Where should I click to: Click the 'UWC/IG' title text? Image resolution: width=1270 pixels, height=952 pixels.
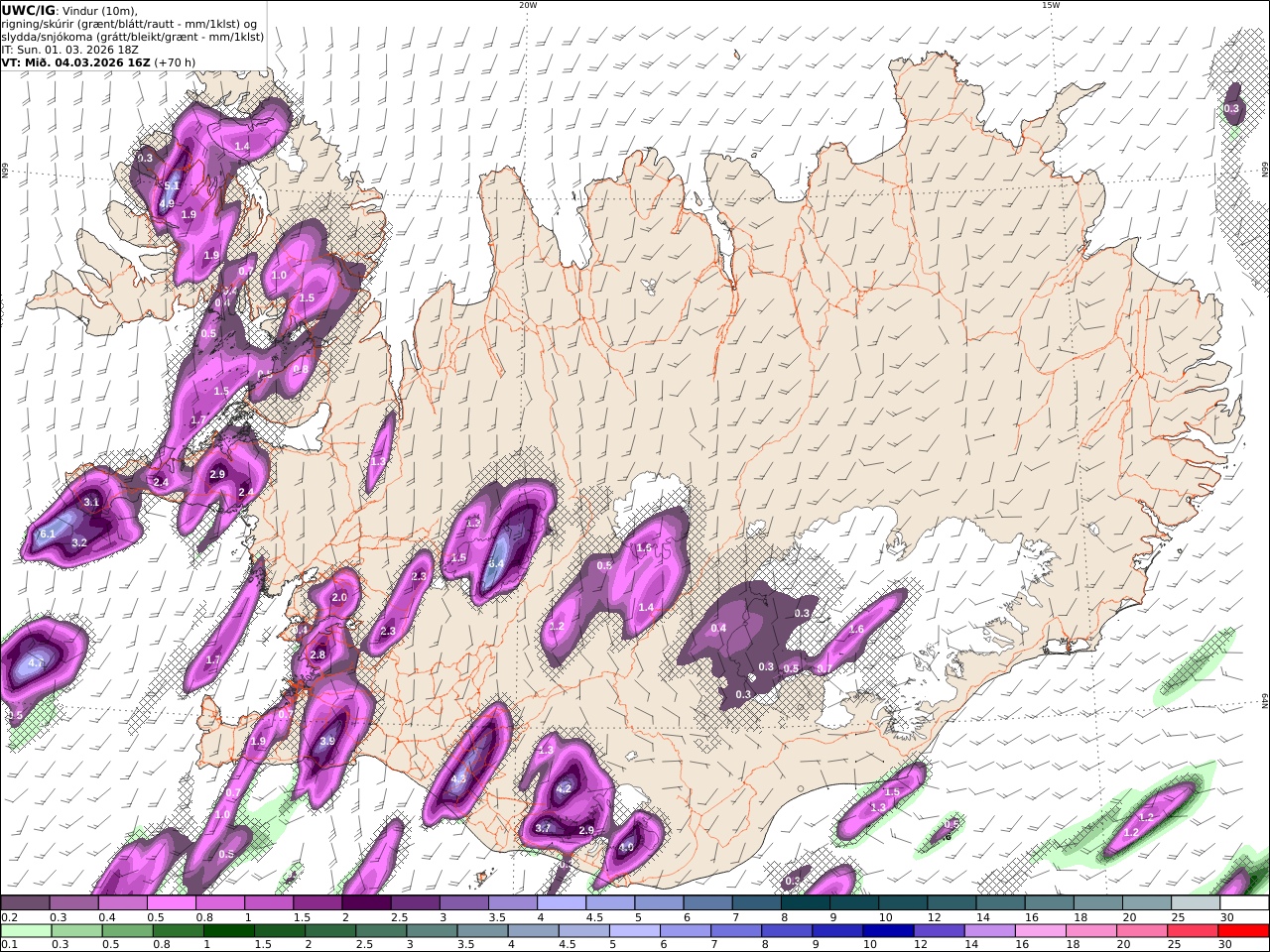click(x=29, y=10)
